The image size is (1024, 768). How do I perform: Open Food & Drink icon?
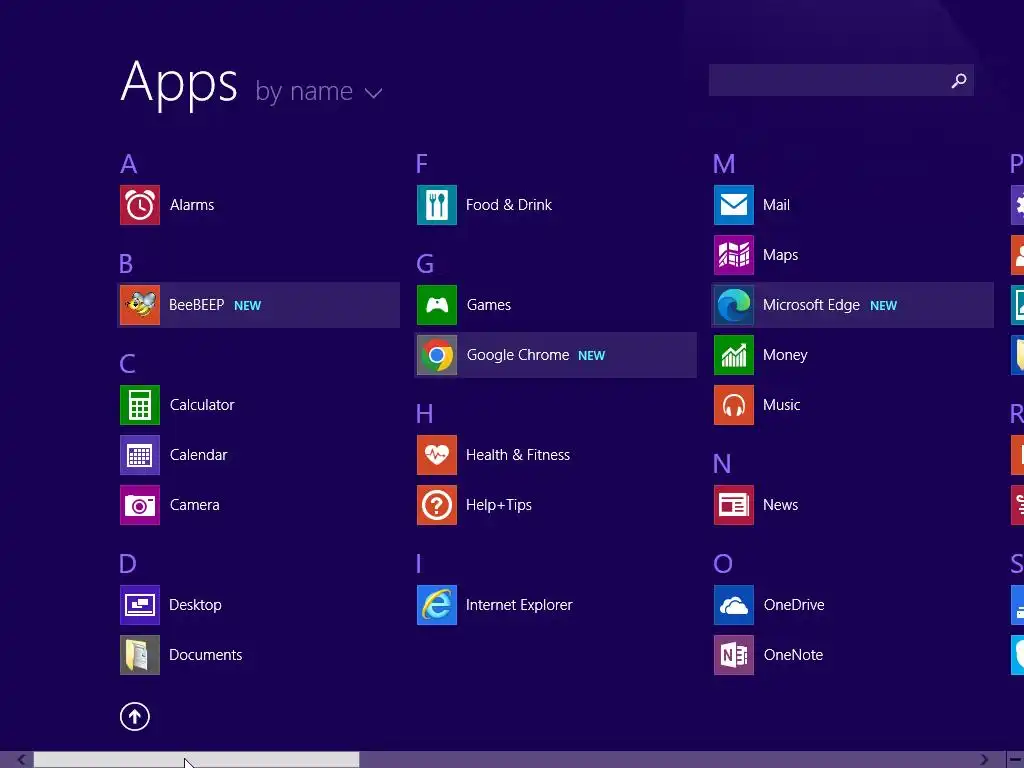437,205
